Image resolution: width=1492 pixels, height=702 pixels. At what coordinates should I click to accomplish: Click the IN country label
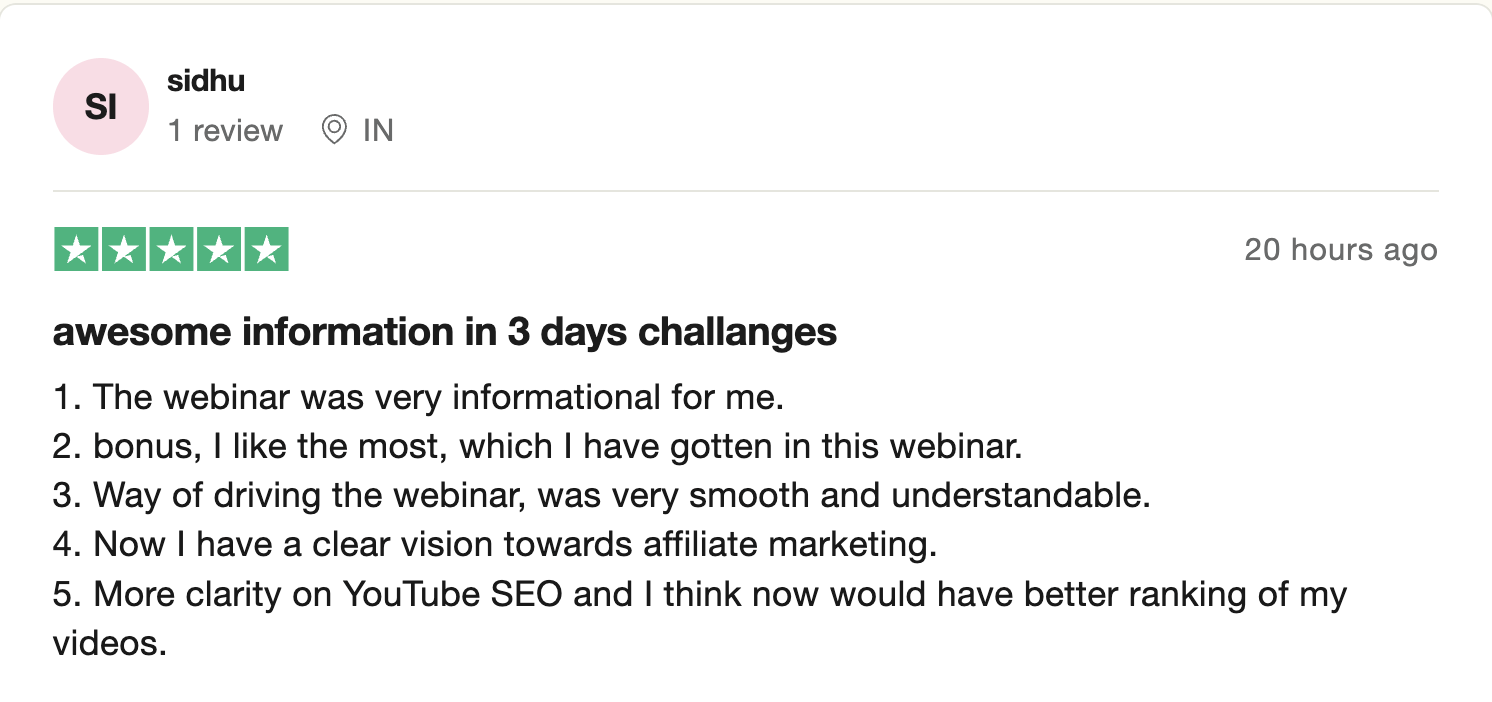pyautogui.click(x=378, y=131)
